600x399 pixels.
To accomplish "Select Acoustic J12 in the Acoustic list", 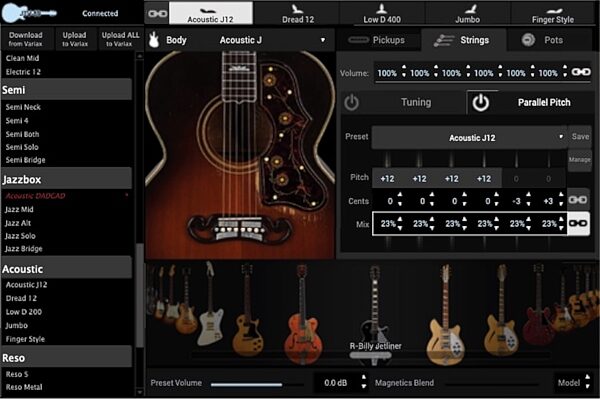I will coord(26,285).
